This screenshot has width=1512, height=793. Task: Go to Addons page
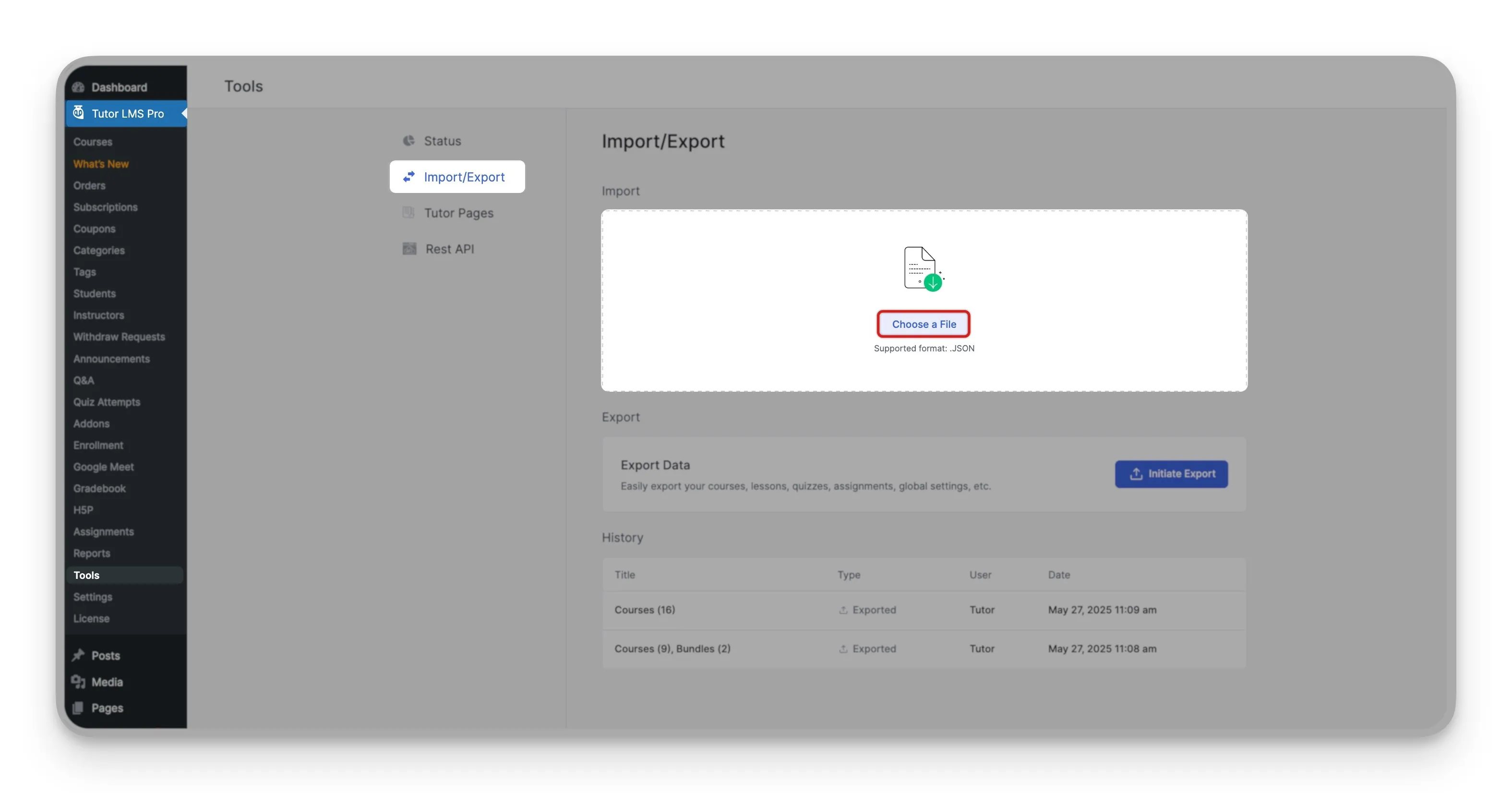pyautogui.click(x=91, y=424)
